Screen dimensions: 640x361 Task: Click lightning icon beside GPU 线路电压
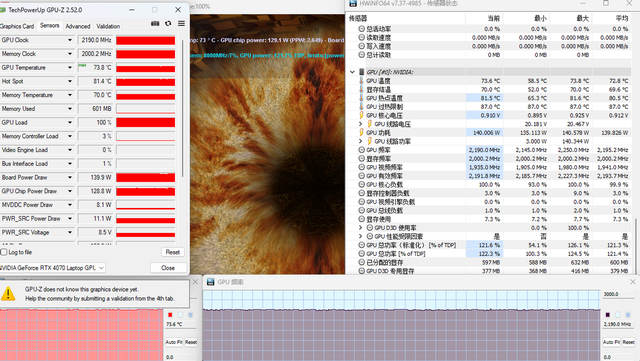[369, 124]
